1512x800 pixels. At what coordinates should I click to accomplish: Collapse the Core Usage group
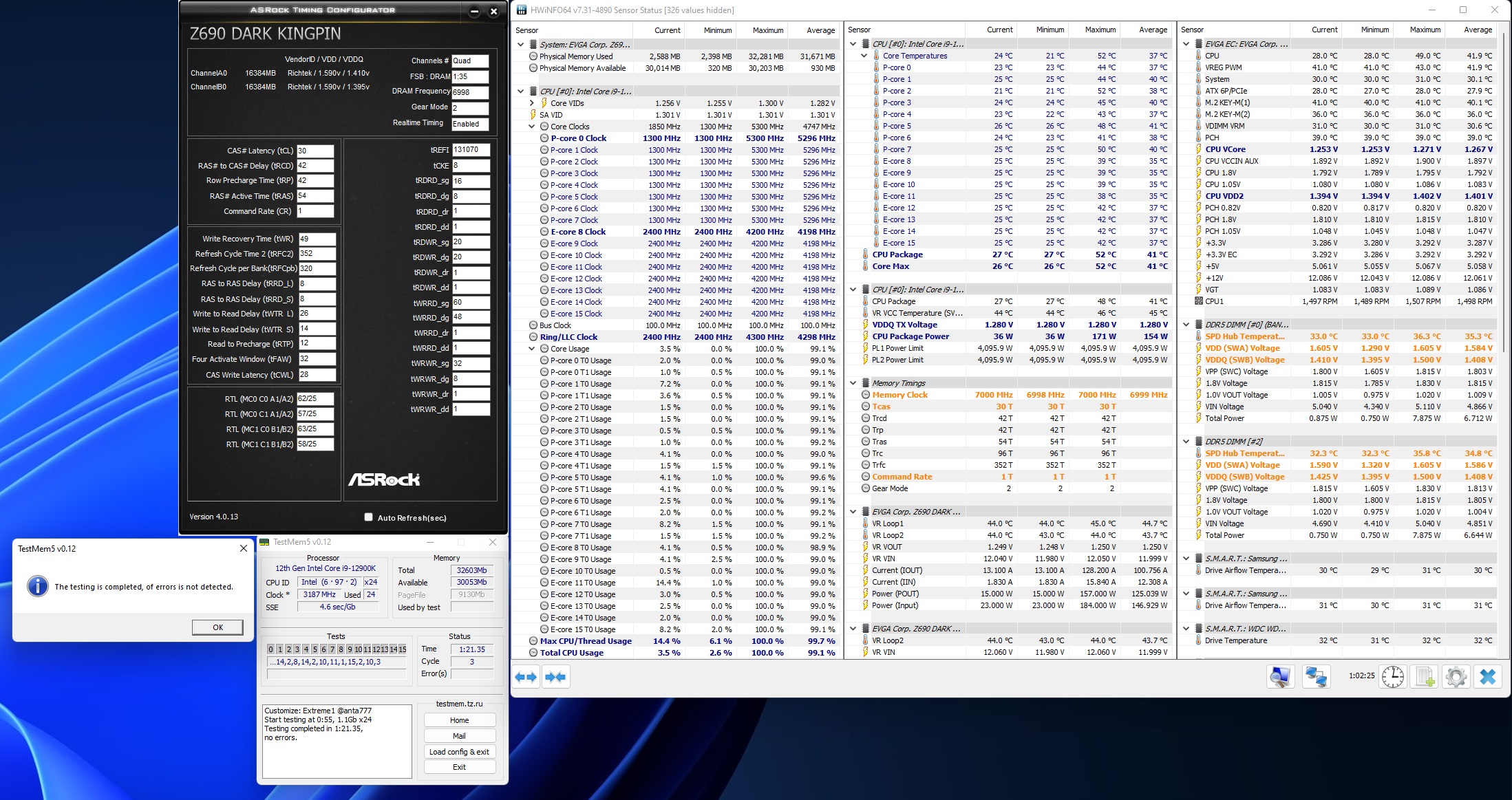532,349
